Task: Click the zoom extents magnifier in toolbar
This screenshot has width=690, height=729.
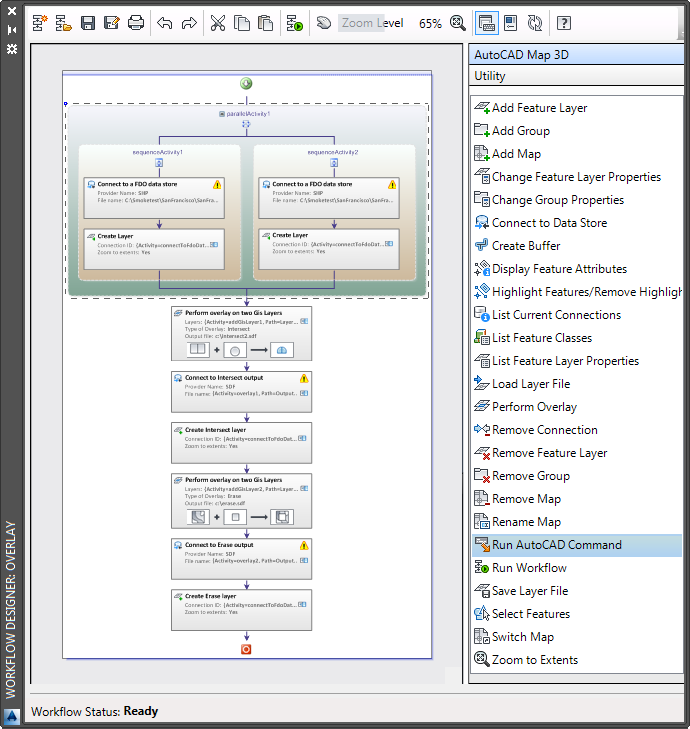Action: [458, 23]
